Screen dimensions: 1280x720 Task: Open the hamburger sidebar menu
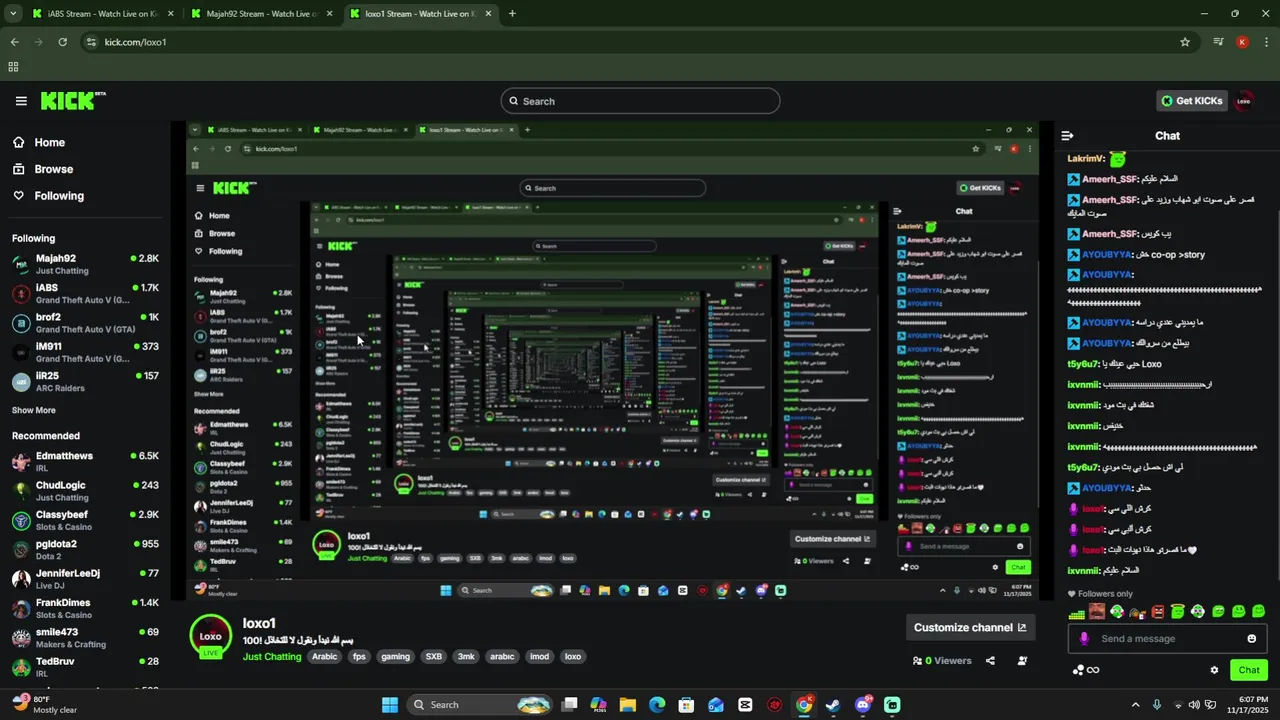21,101
